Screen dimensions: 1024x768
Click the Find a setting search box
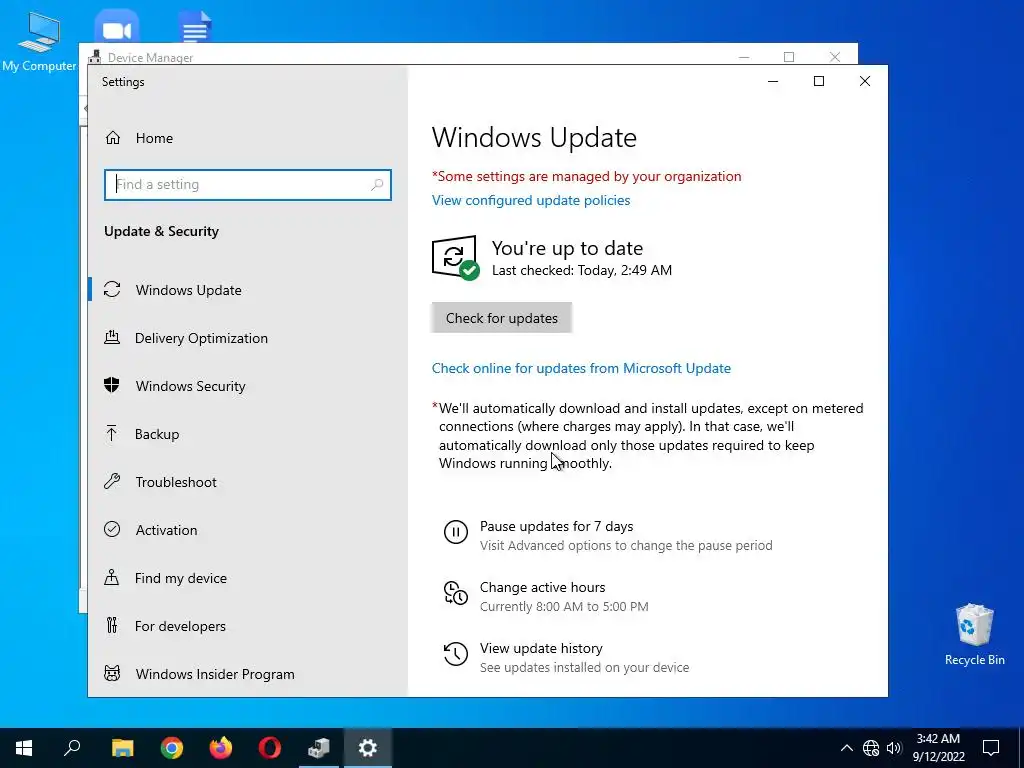pyautogui.click(x=248, y=185)
